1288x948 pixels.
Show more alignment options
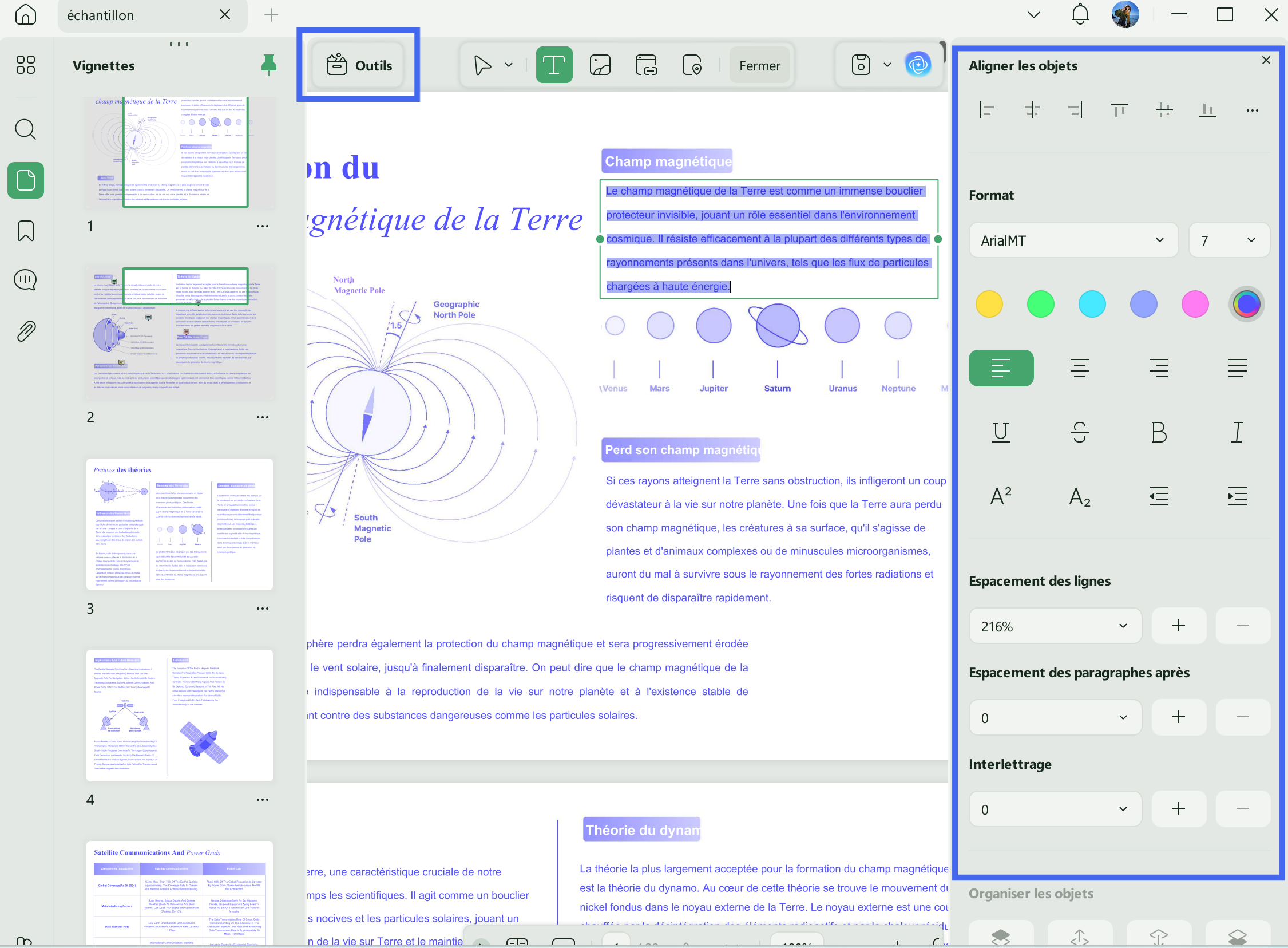[1253, 110]
